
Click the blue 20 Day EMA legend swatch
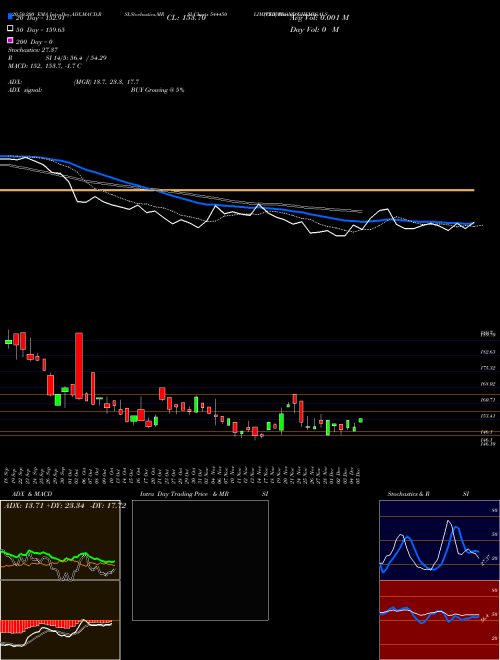(x=11, y=17)
